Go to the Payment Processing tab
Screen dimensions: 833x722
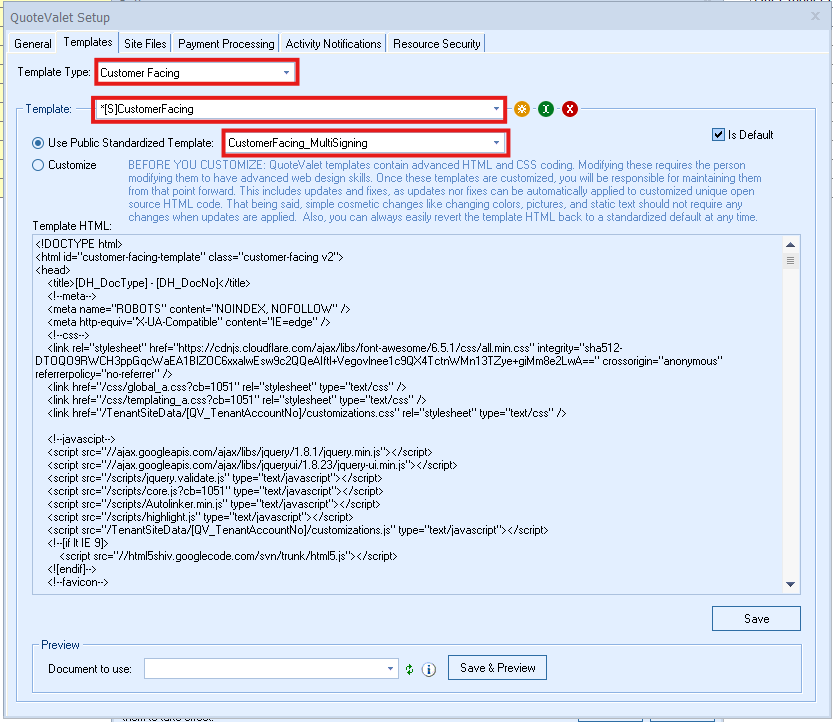[226, 44]
